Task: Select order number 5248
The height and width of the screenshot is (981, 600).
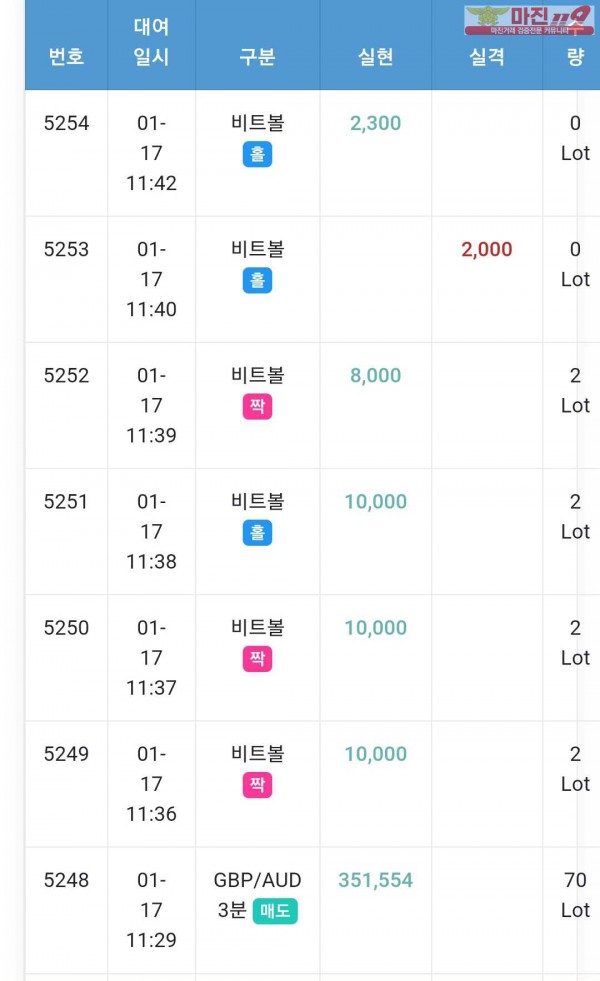Action: 66,880
